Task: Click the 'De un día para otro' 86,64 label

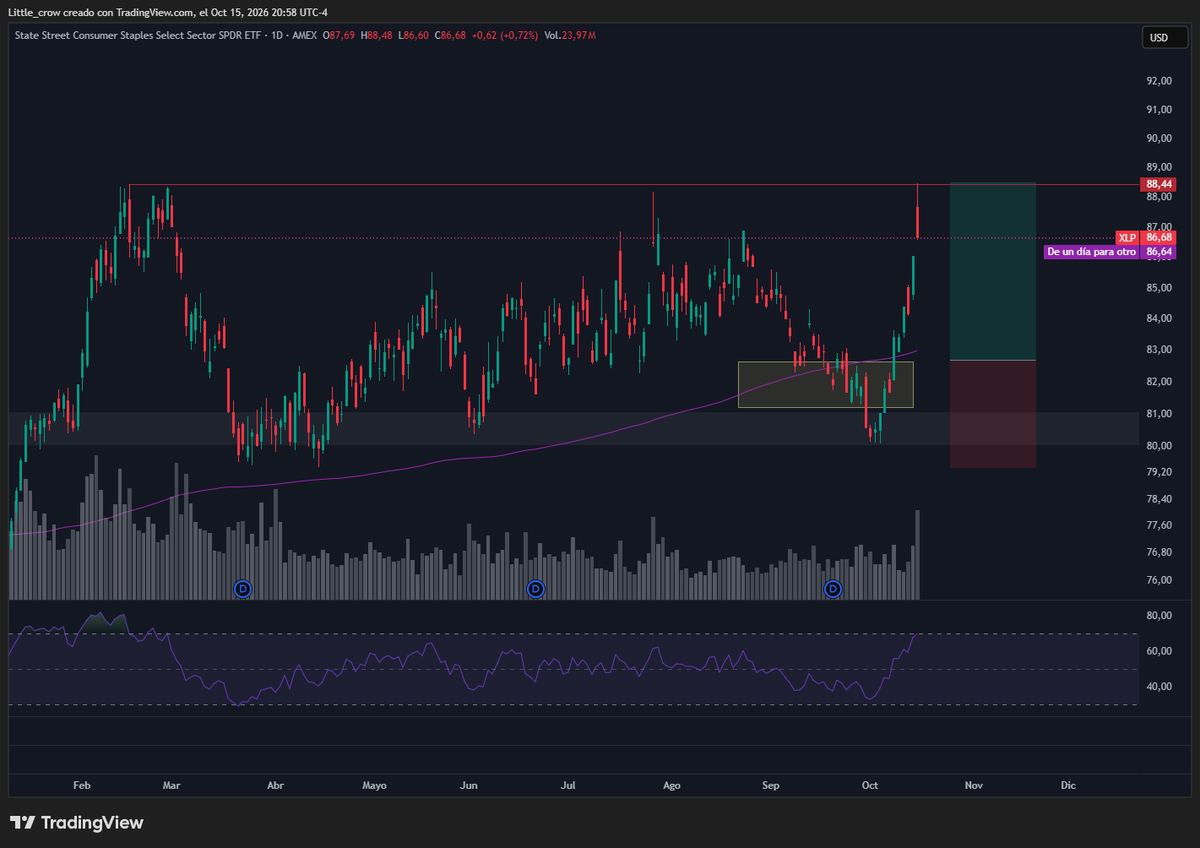Action: pos(1109,252)
